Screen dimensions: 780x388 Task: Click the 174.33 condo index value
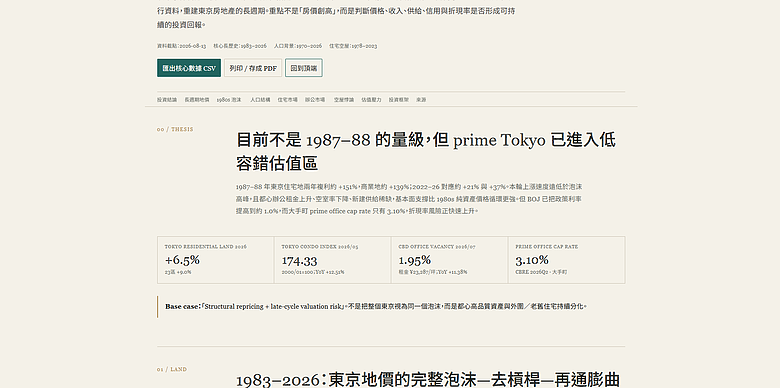click(299, 260)
